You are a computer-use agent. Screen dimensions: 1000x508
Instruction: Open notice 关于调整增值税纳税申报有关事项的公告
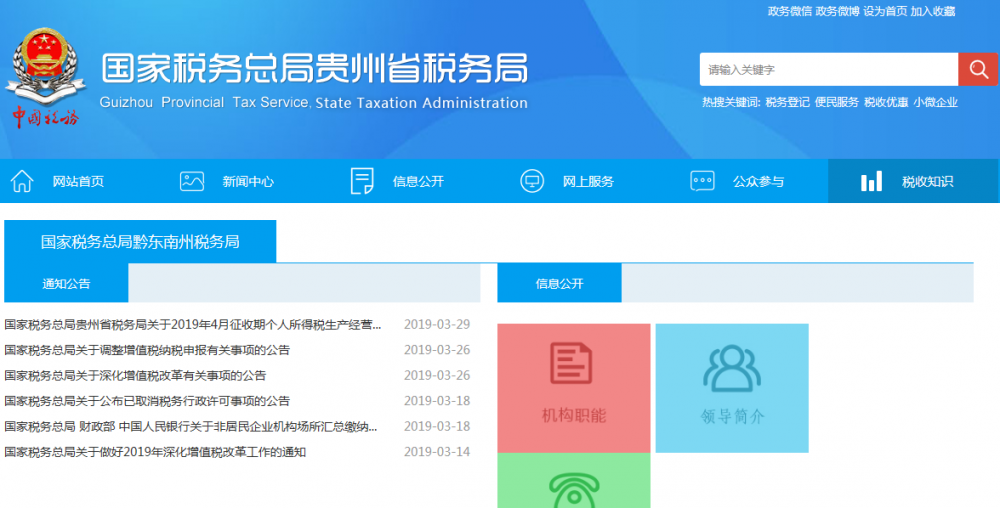coord(147,350)
